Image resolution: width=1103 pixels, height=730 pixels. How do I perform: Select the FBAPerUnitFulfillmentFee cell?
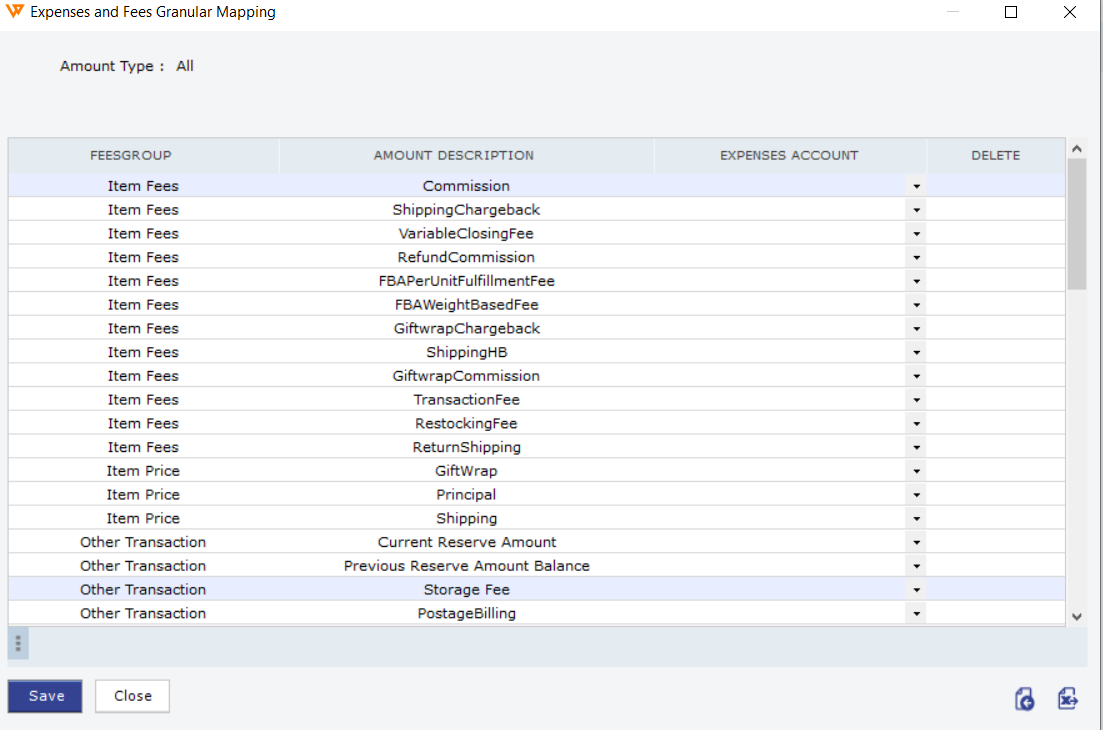[x=466, y=281]
